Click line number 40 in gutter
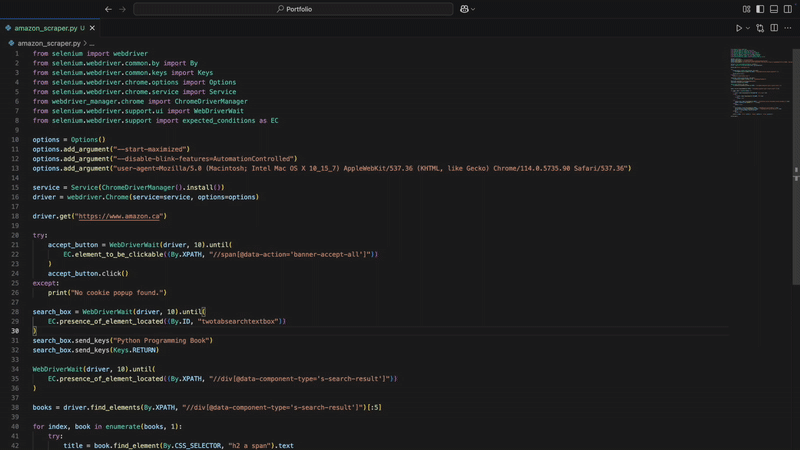This screenshot has width=800, height=450. click(x=15, y=427)
